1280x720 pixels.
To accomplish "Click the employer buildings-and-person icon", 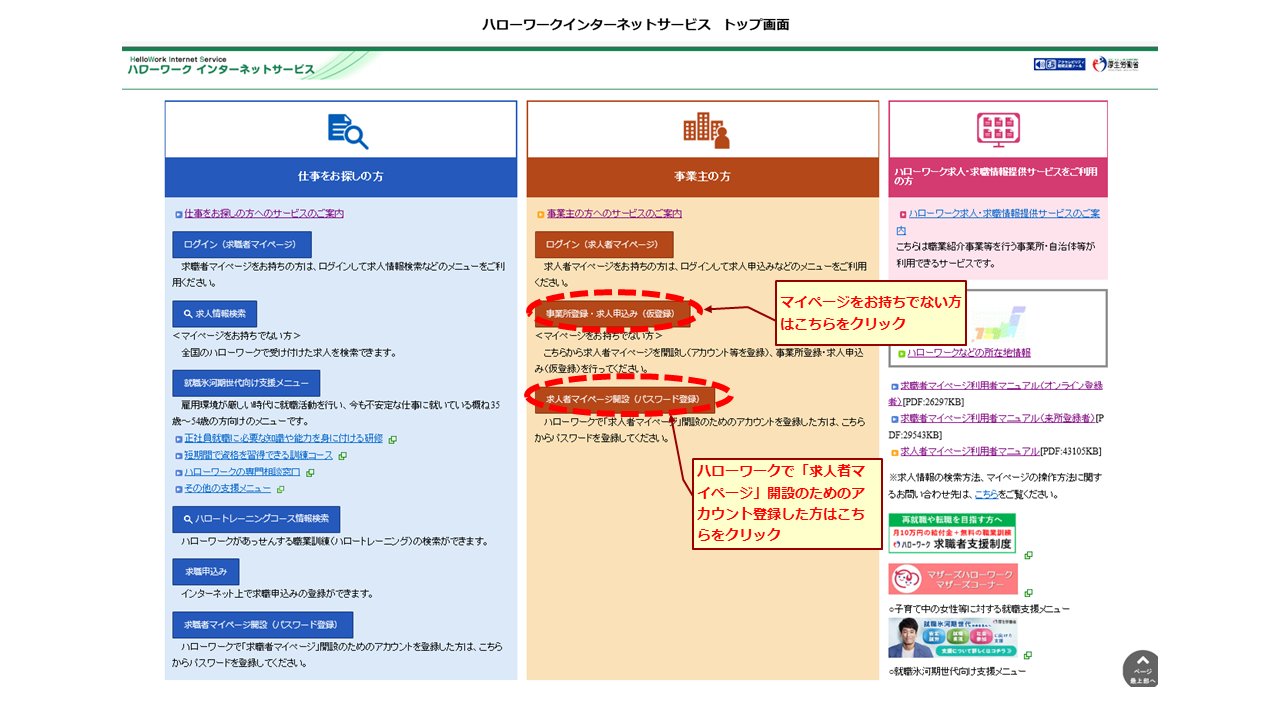I will click(x=706, y=130).
